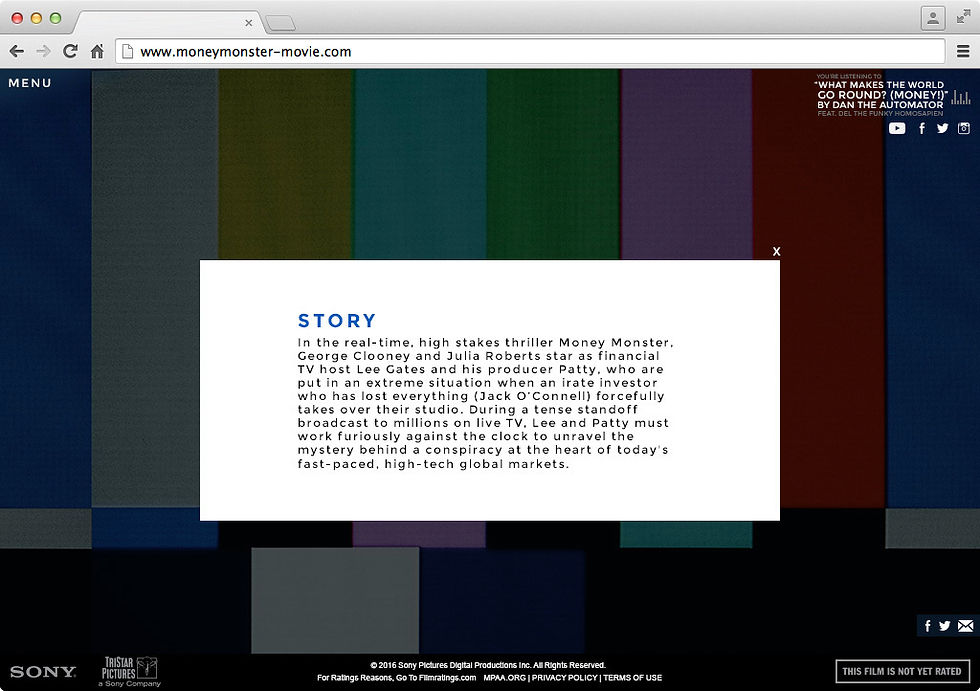
Task: Click the TriStar Pictures logo
Action: 130,672
